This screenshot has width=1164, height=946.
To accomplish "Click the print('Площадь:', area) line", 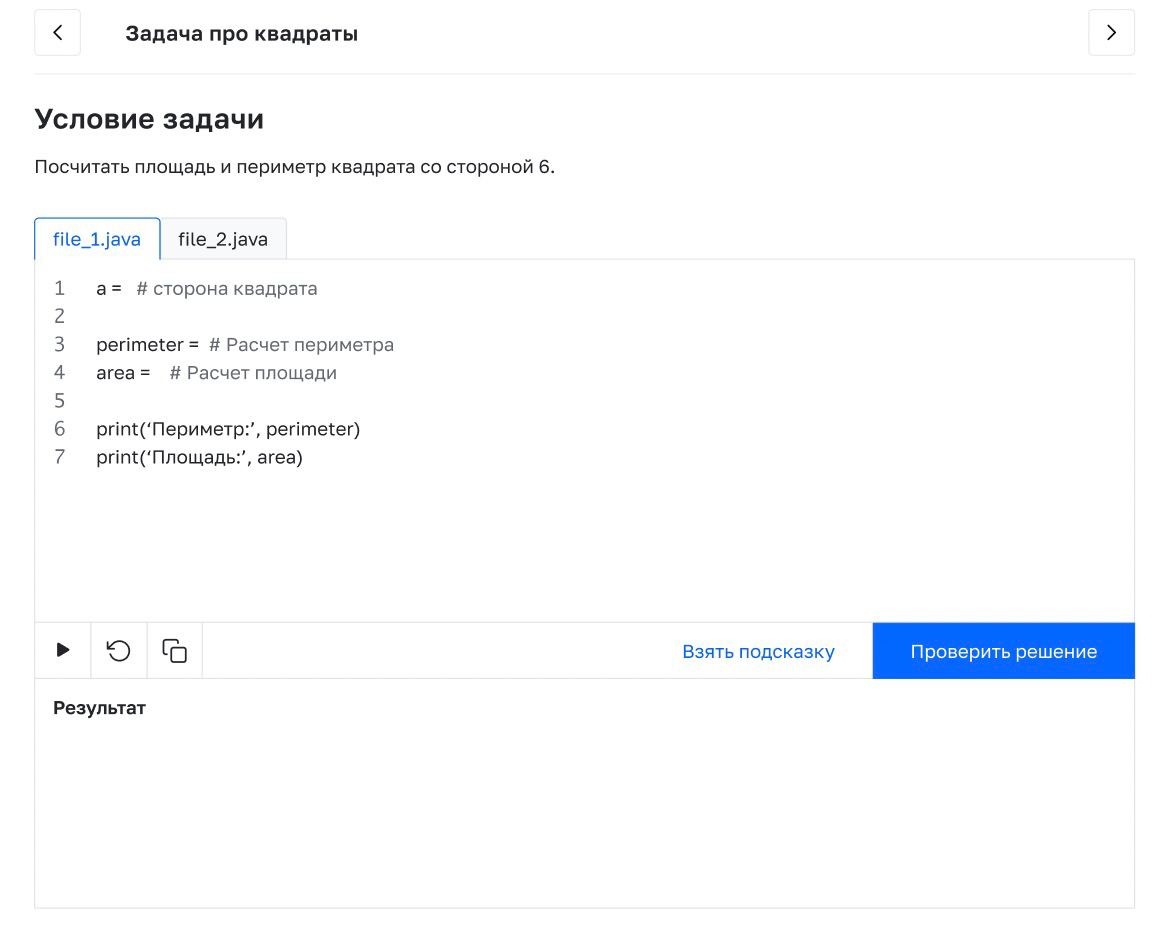I will tap(199, 457).
